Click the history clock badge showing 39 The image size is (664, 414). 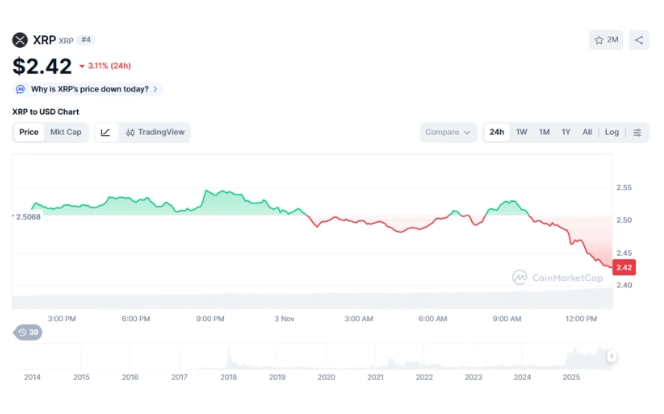28,332
